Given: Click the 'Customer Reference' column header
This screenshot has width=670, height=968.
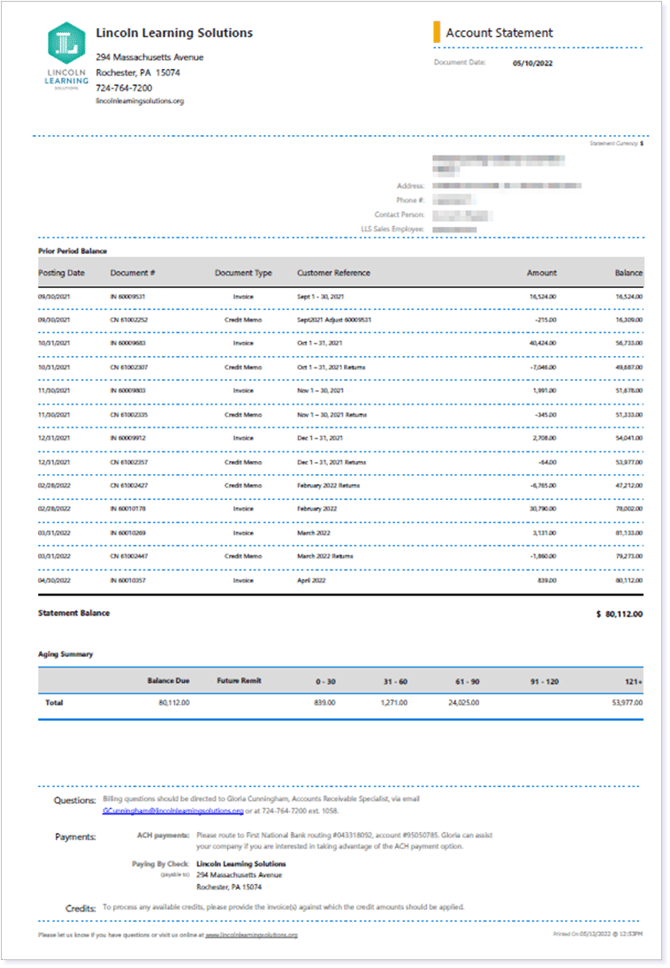Looking at the screenshot, I should click(333, 273).
